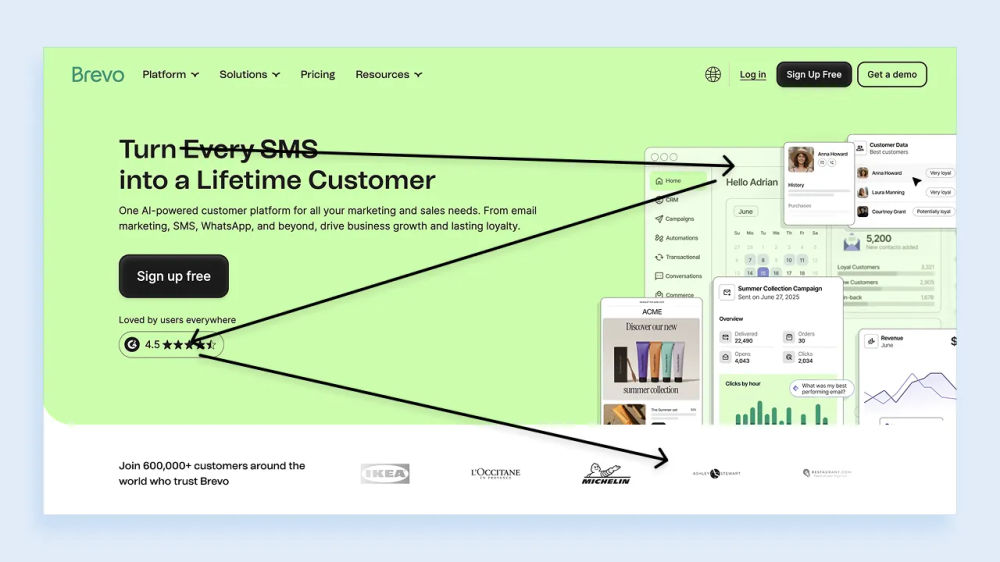1000x562 pixels.
Task: Click the envelope icon beside 5,200
Action: 851,242
